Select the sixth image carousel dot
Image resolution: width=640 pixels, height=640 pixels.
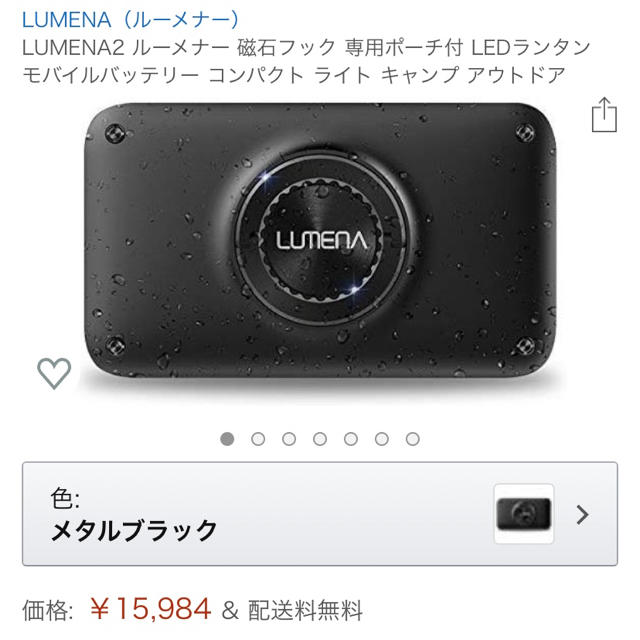pyautogui.click(x=382, y=439)
